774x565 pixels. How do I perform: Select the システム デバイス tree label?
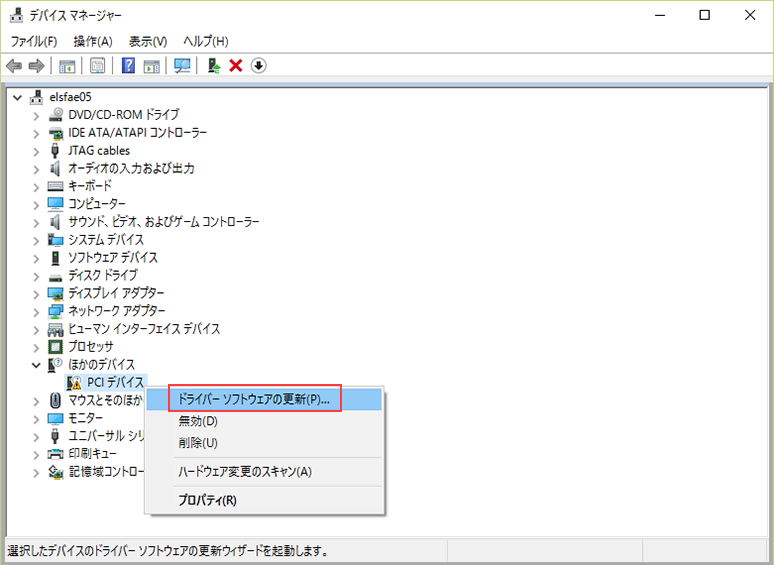[106, 239]
